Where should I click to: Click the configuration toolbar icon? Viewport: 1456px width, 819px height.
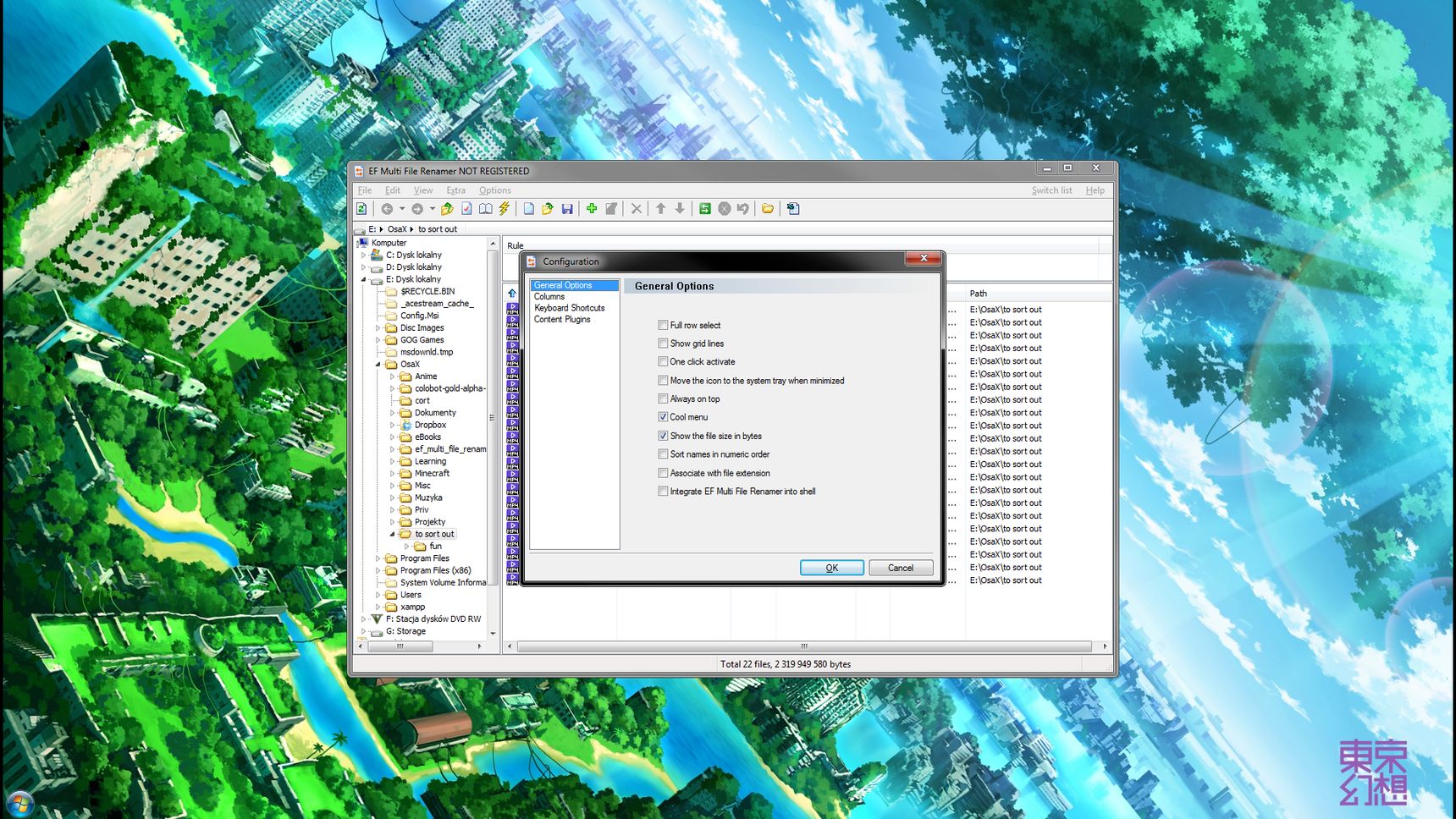tap(793, 209)
